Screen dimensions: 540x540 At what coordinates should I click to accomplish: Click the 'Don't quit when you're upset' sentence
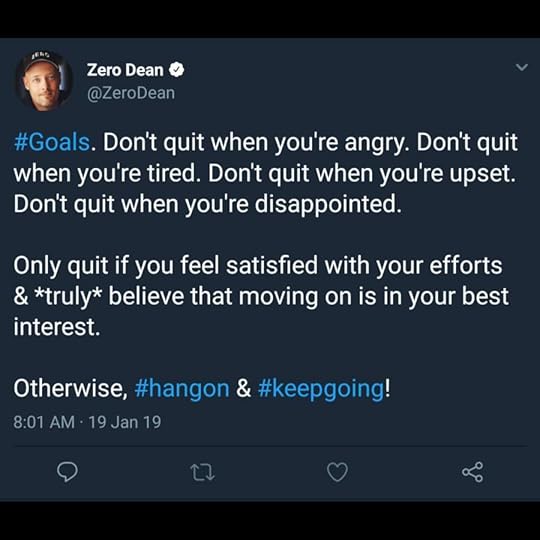pyautogui.click(x=362, y=173)
